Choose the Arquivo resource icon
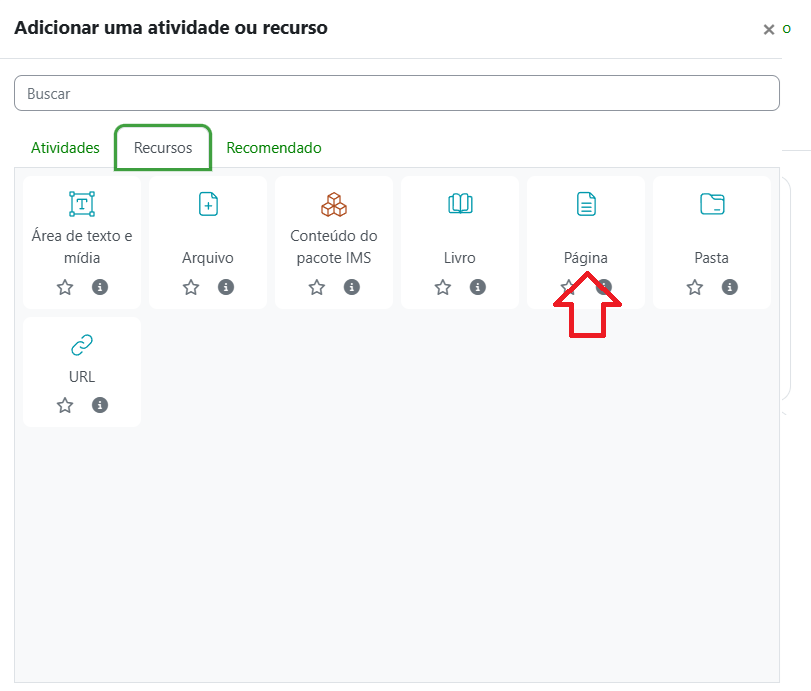The image size is (811, 691). tap(208, 204)
